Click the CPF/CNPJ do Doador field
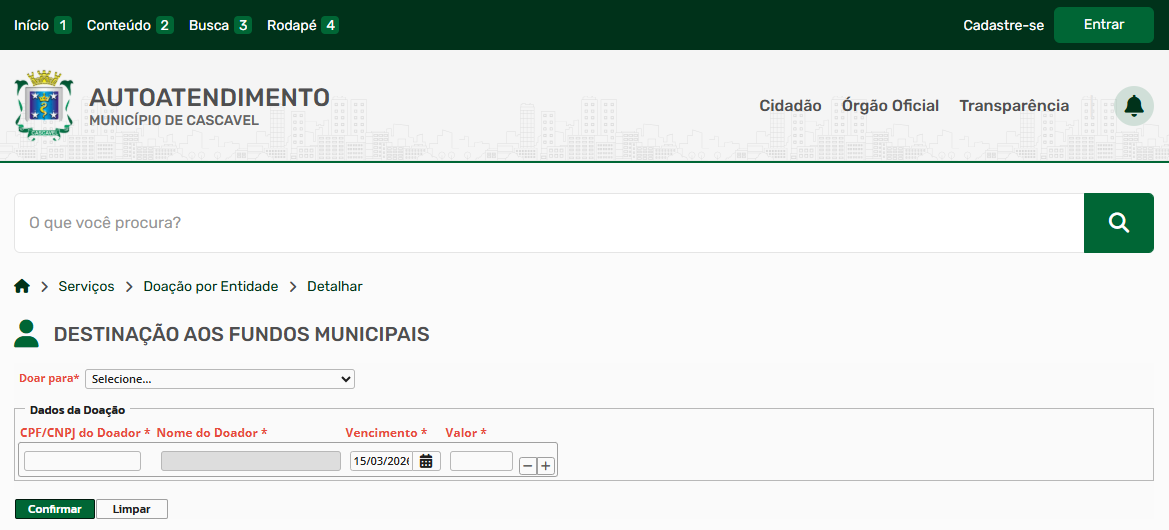The image size is (1169, 530). point(82,461)
